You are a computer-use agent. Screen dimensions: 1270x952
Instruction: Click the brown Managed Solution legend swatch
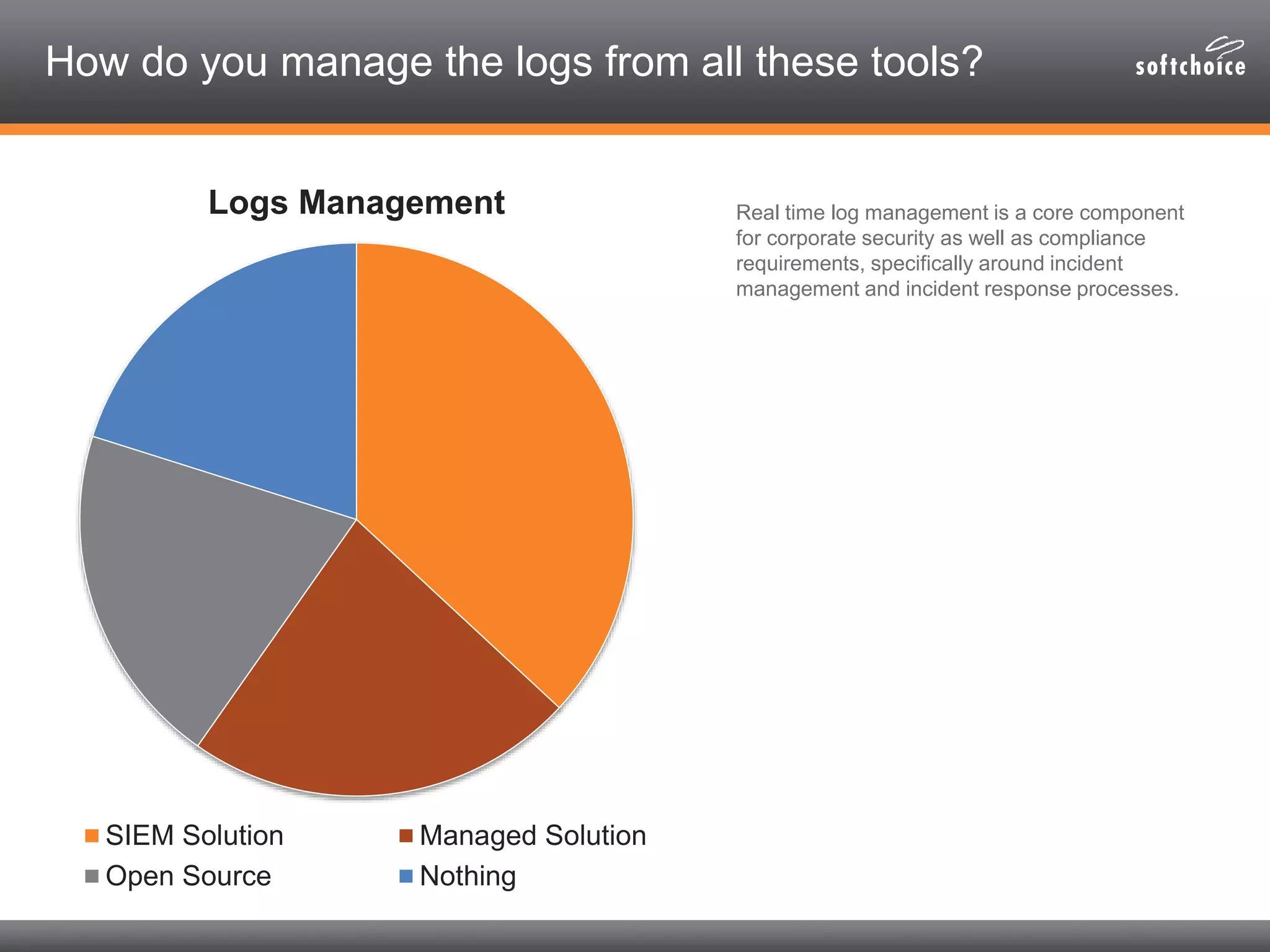point(406,836)
